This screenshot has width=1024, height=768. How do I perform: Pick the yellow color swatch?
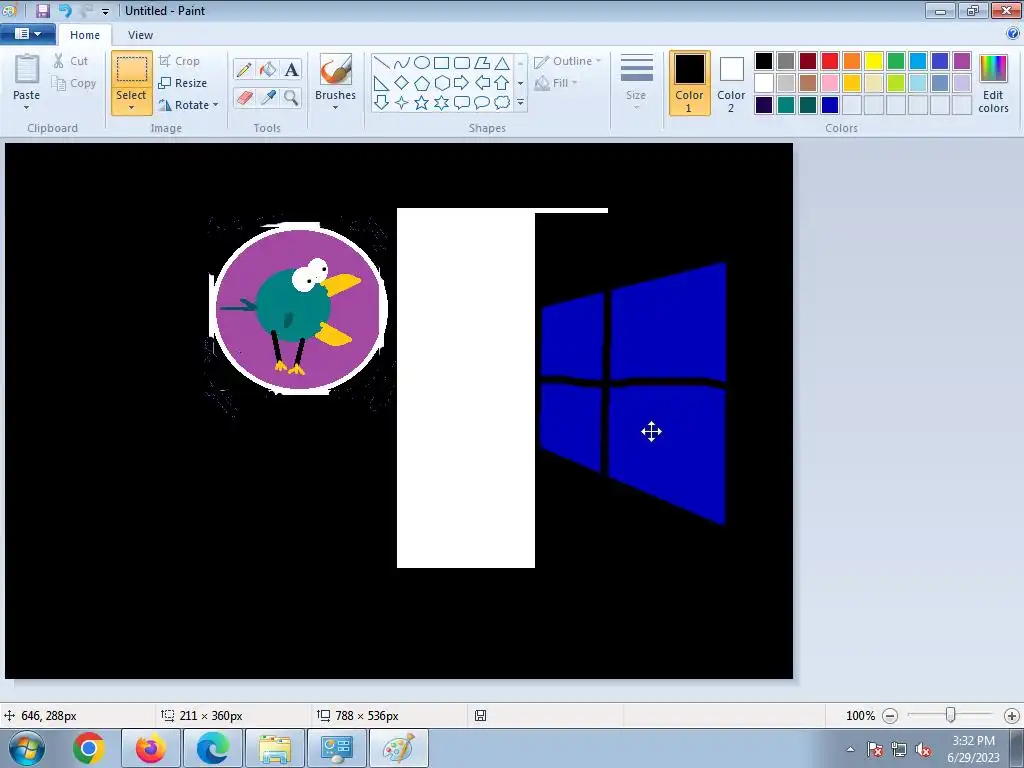(x=874, y=61)
